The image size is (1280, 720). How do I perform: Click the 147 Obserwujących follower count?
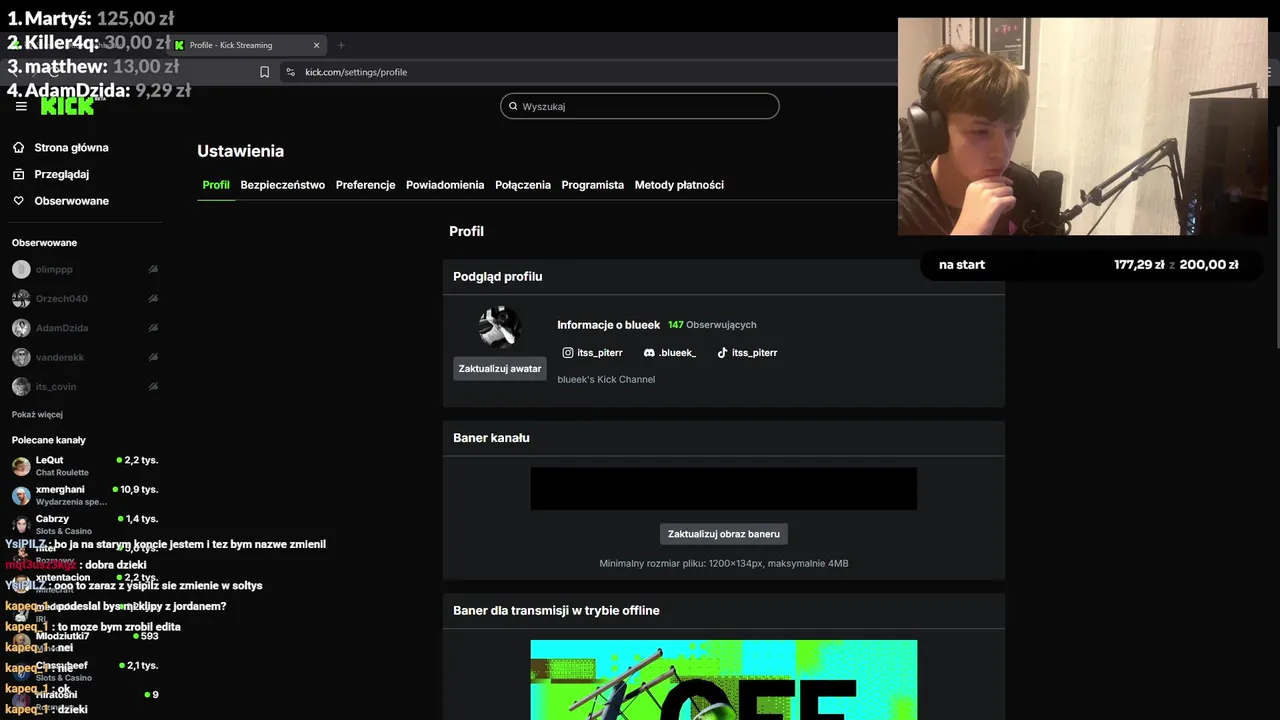[712, 325]
